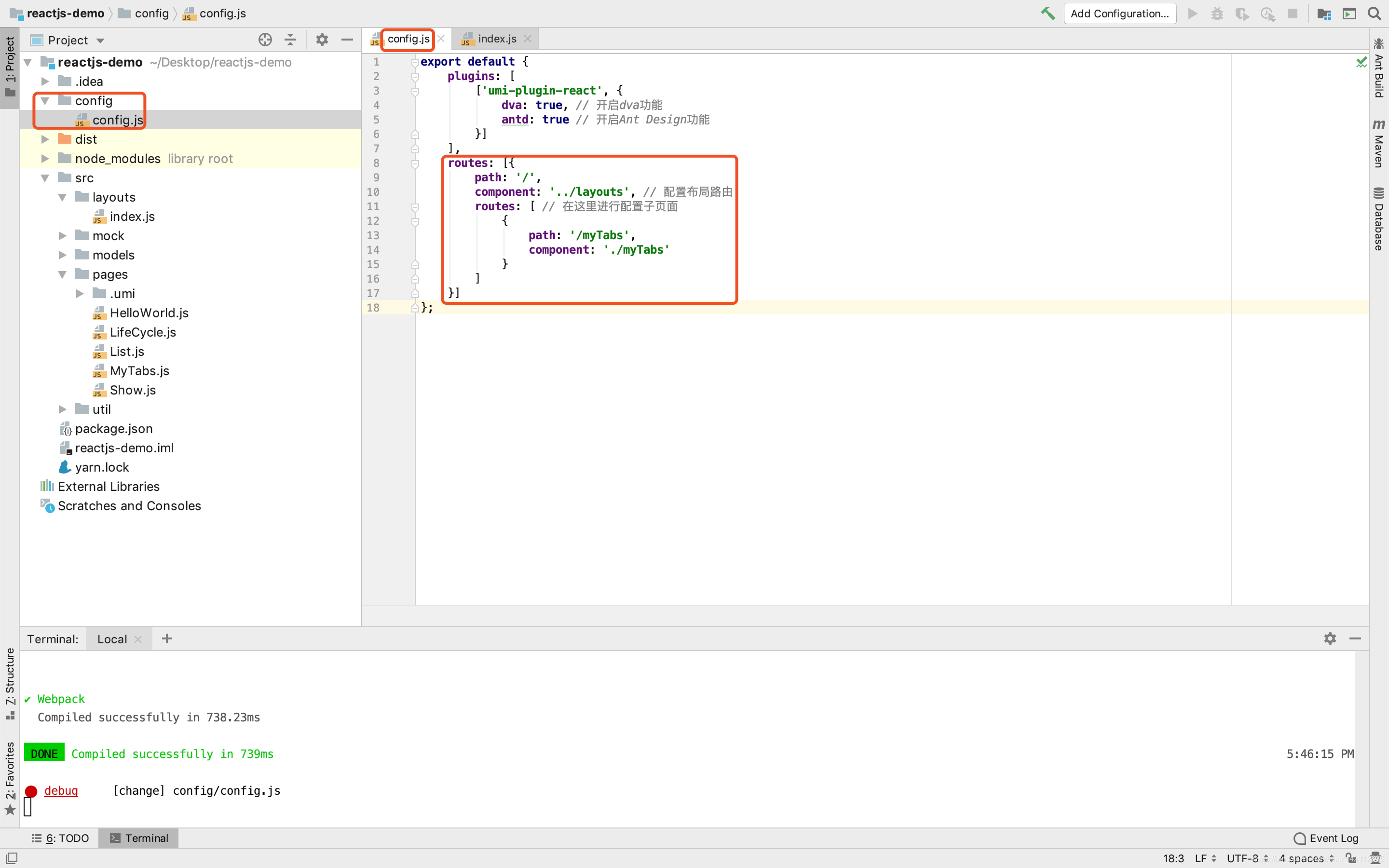1389x868 pixels.
Task: Click fold marker on line 8 routes
Action: pyautogui.click(x=414, y=163)
